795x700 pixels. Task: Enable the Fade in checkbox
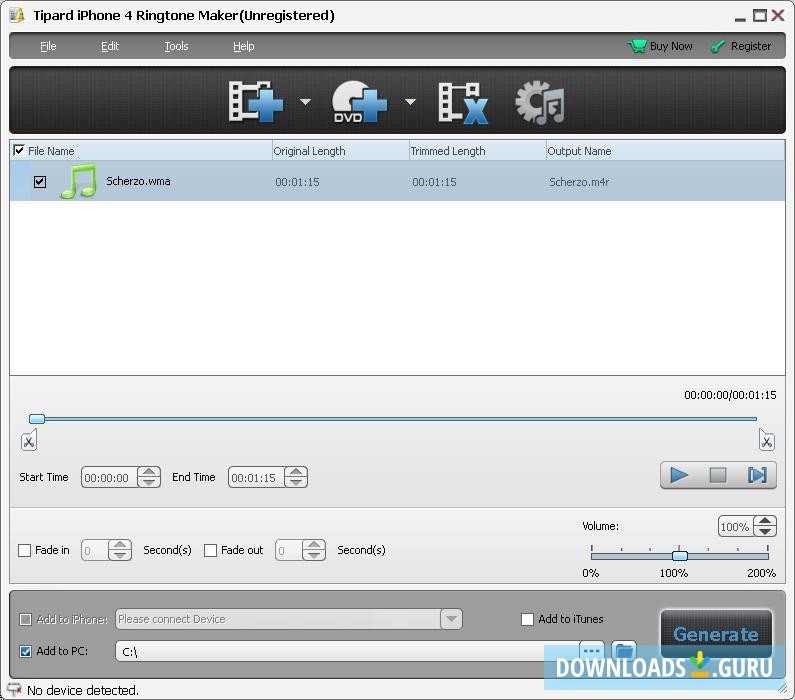24,550
